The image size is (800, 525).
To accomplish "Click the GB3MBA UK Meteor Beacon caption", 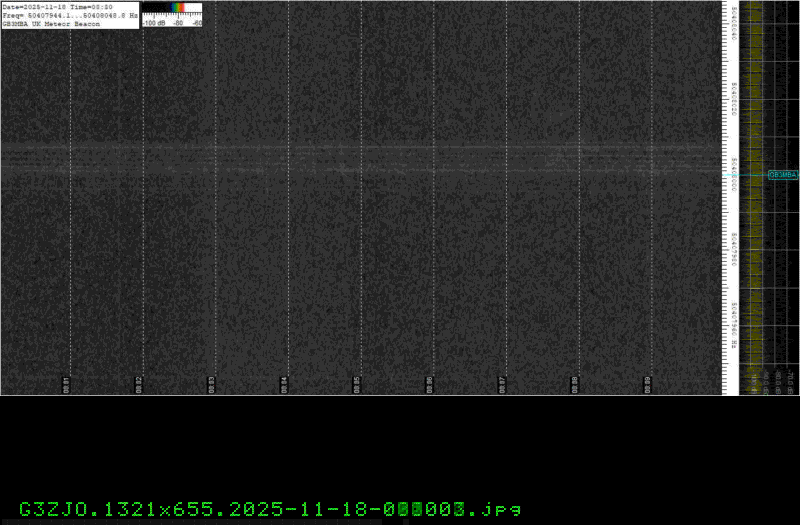I will pos(52,23).
